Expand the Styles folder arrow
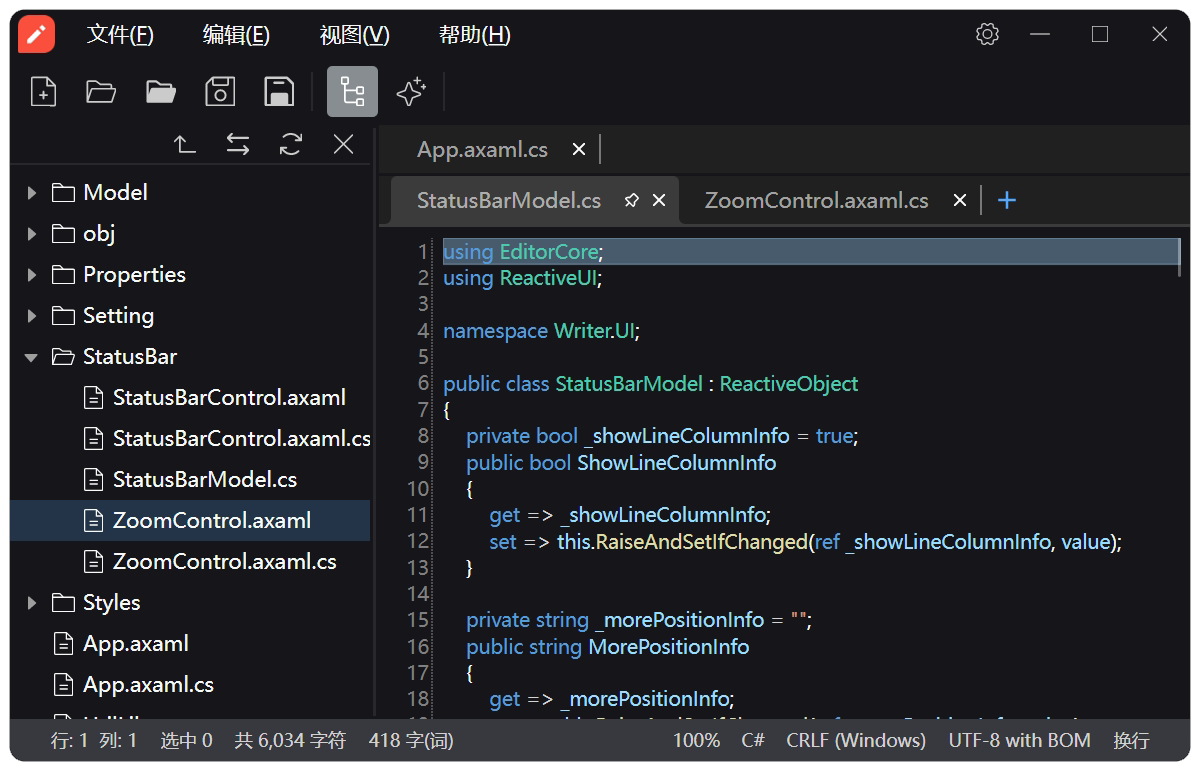The height and width of the screenshot is (771, 1200). click(x=32, y=602)
